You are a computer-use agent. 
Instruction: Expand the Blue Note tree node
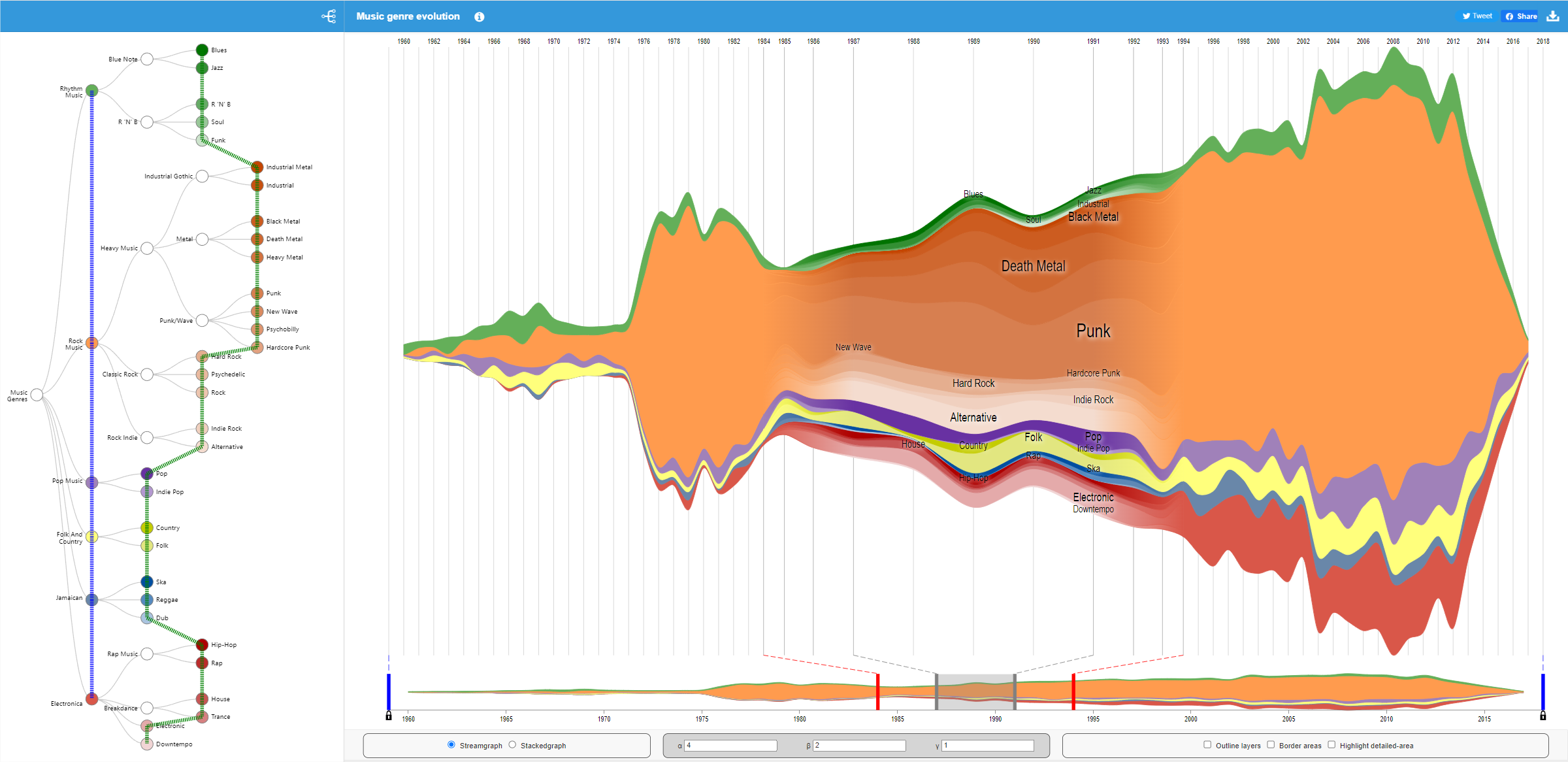pos(147,59)
